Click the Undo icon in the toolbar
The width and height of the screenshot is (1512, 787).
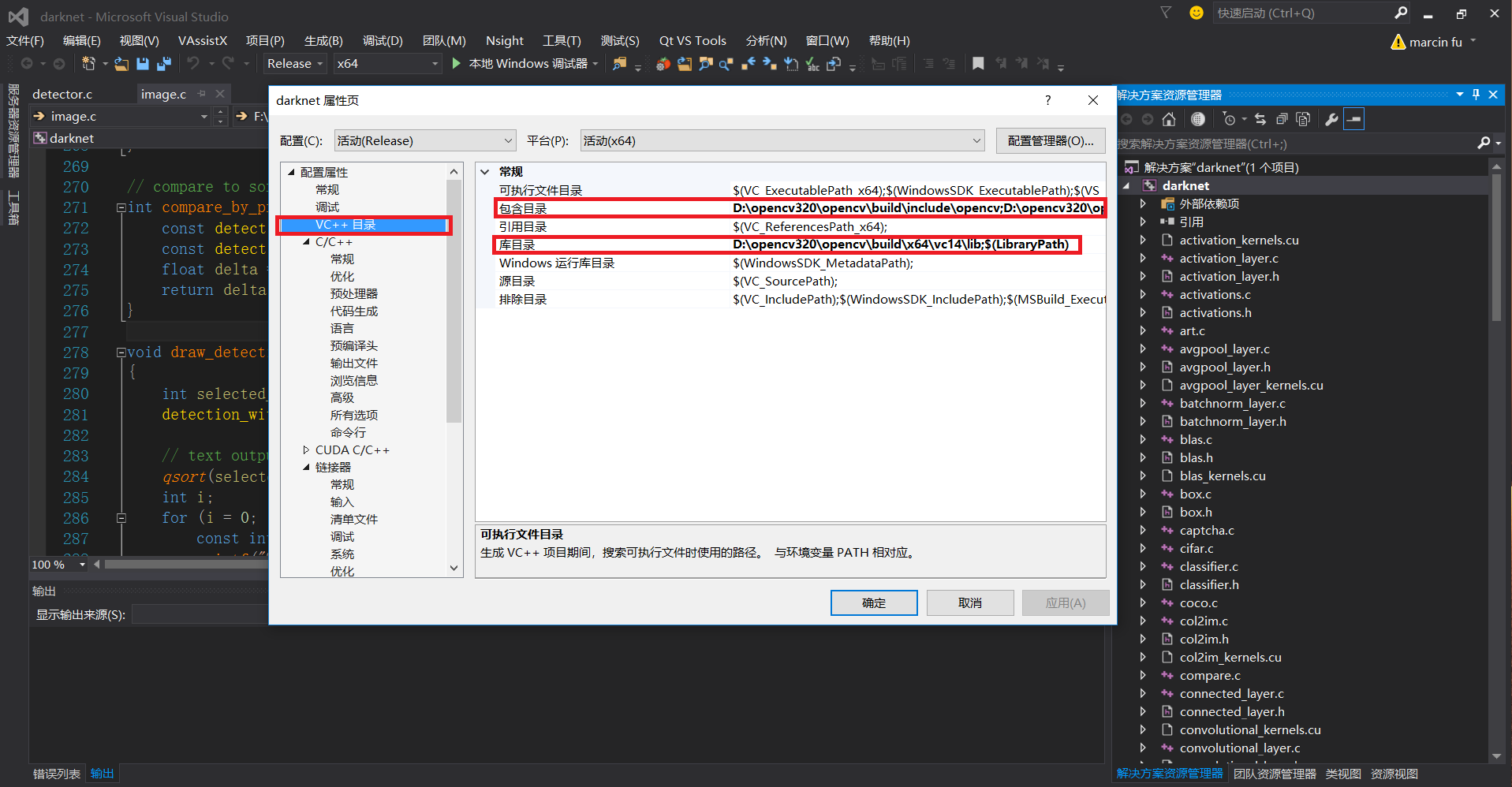195,63
